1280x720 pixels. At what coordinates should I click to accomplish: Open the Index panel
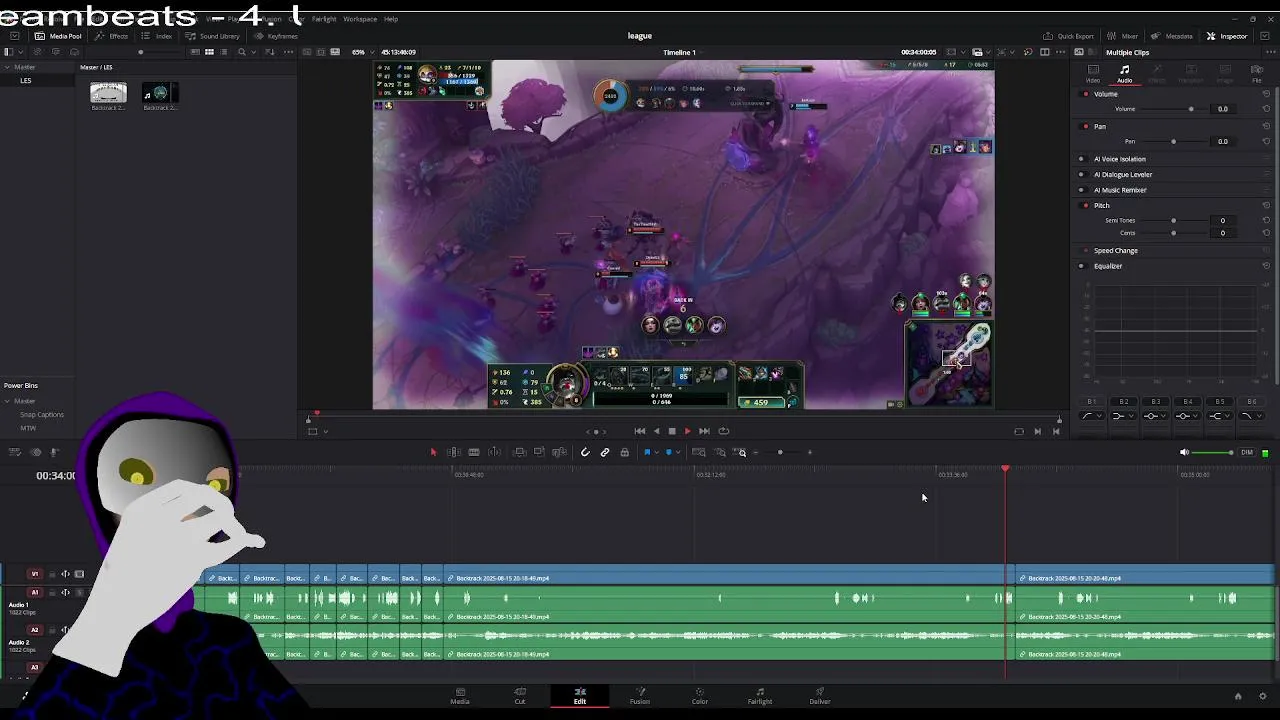[x=157, y=36]
